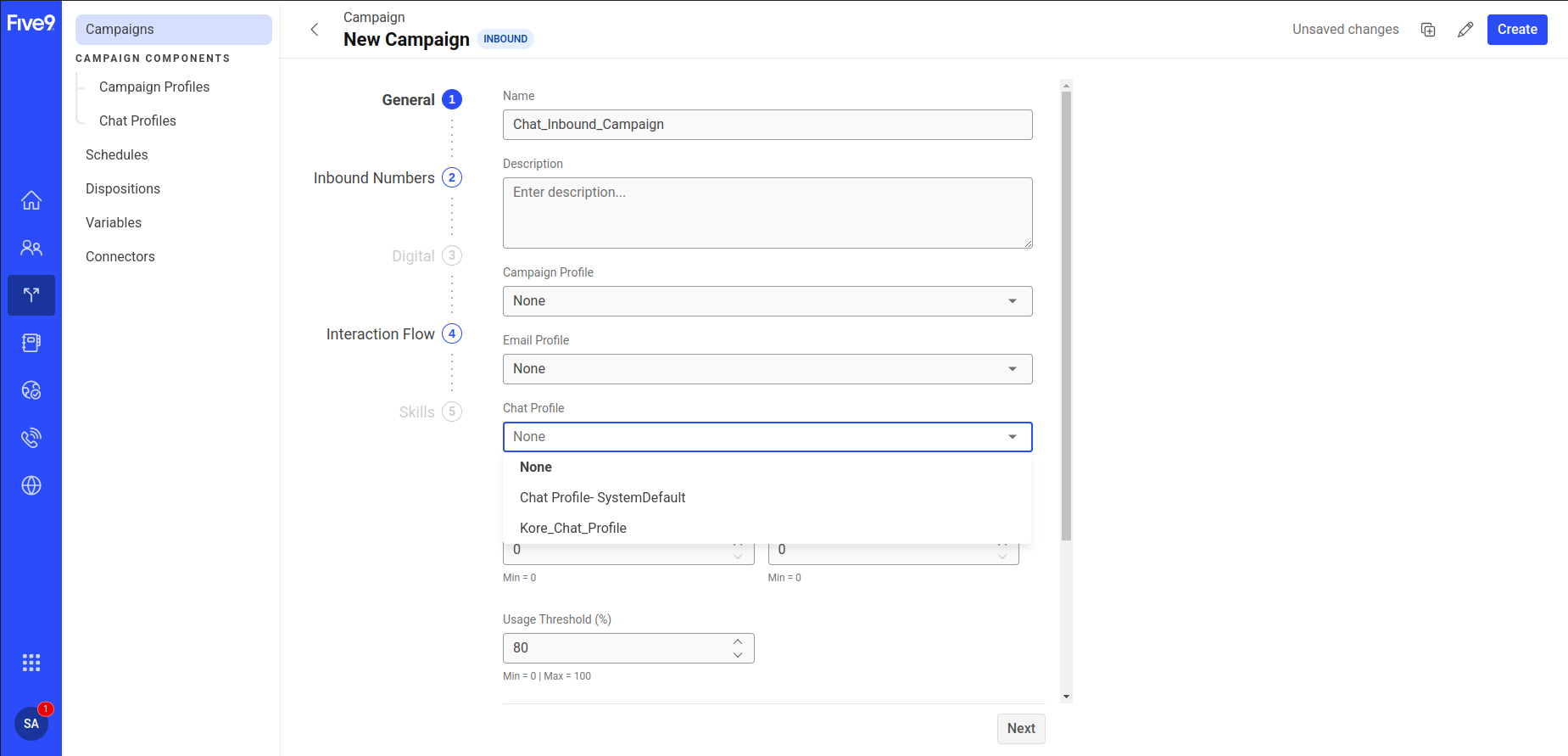
Task: Open the Users icon in sidebar
Action: click(x=31, y=248)
